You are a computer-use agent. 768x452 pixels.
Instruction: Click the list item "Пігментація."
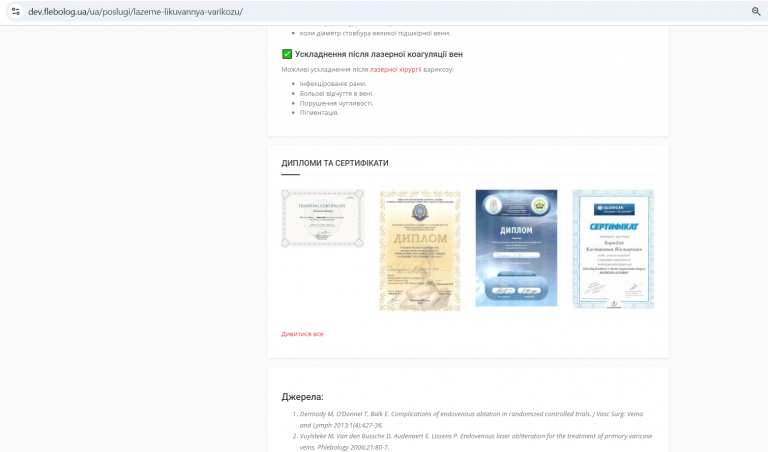tap(319, 113)
